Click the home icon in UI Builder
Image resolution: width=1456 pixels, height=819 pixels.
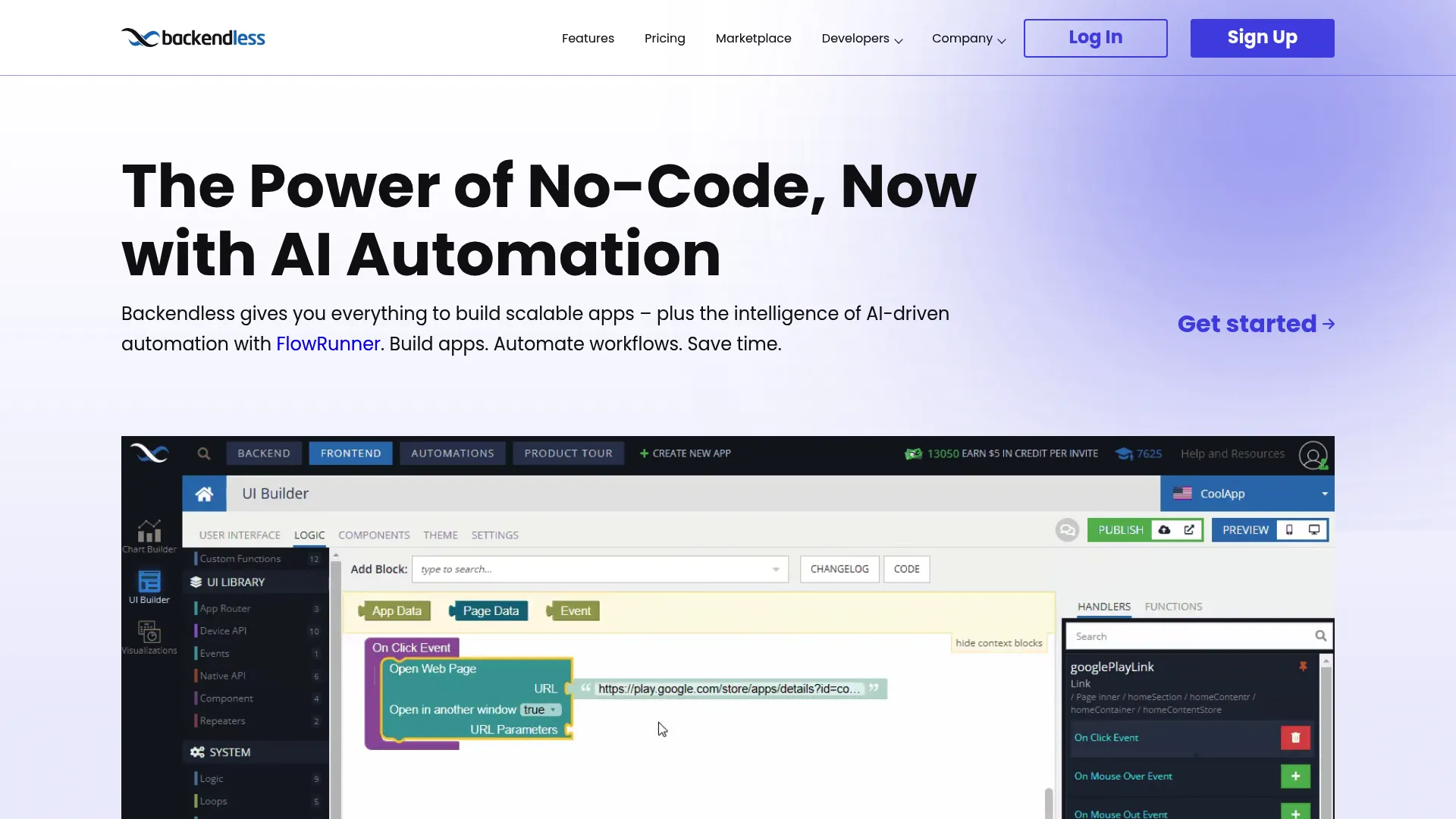point(204,494)
